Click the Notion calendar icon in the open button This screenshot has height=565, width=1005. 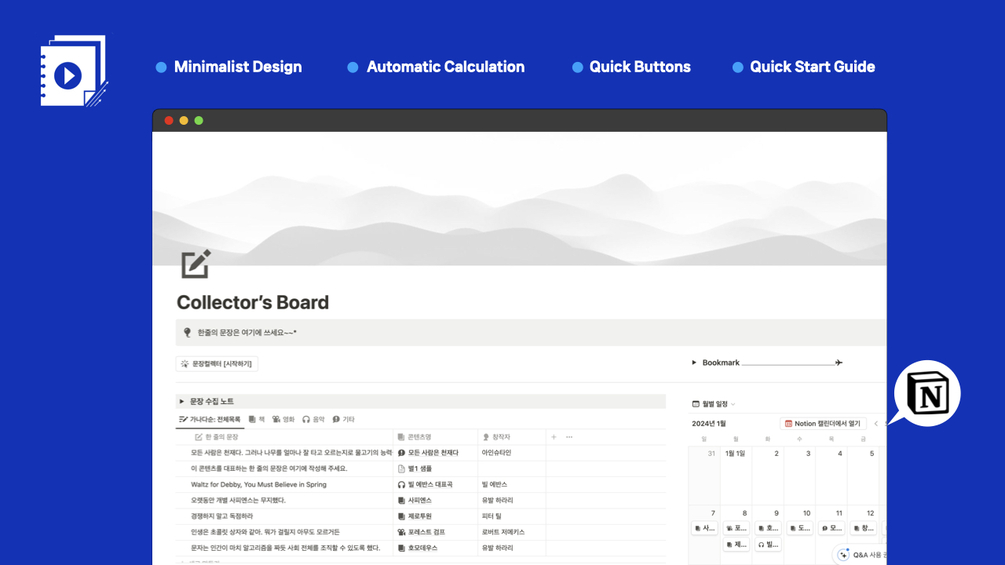[788, 423]
